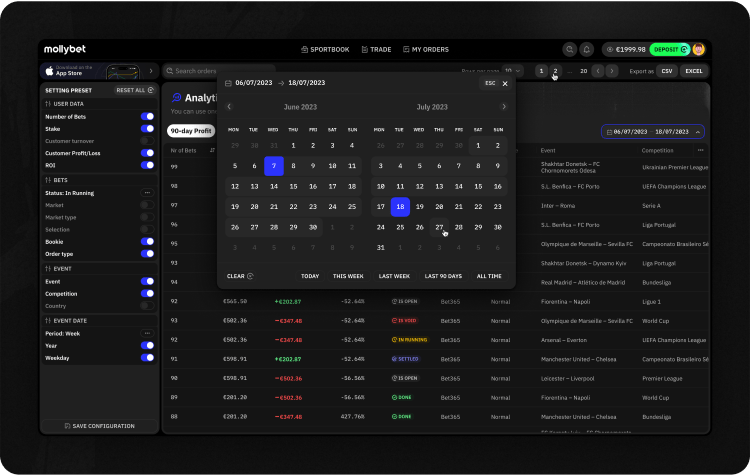Click the user avatar icon
Image resolution: width=750 pixels, height=475 pixels.
tap(698, 49)
